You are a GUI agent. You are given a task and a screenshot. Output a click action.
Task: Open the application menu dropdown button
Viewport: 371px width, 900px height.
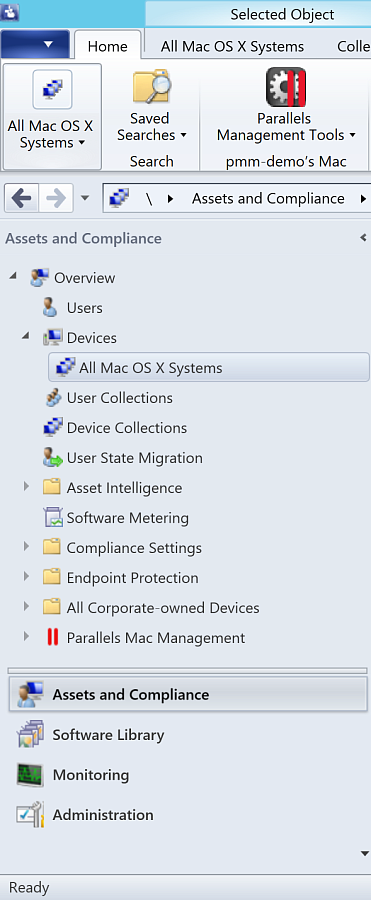[36, 44]
